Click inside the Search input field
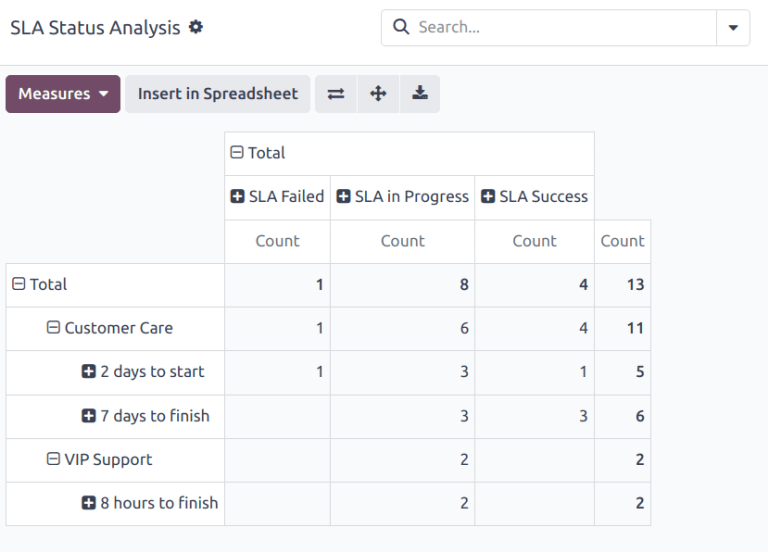This screenshot has height=552, width=768. point(560,28)
